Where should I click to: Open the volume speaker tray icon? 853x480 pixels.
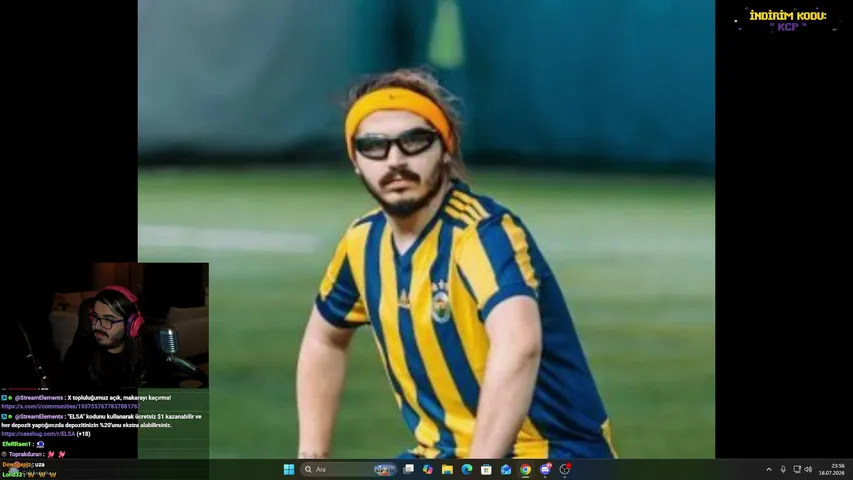tap(808, 469)
